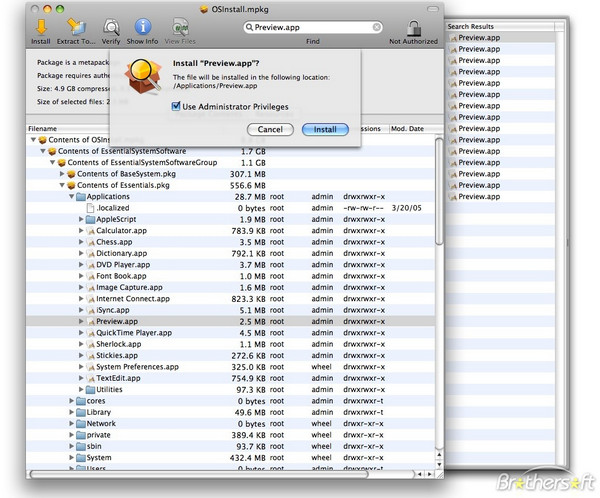Click the scroll right arrow at bottom
The height and width of the screenshot is (498, 600).
(x=430, y=475)
